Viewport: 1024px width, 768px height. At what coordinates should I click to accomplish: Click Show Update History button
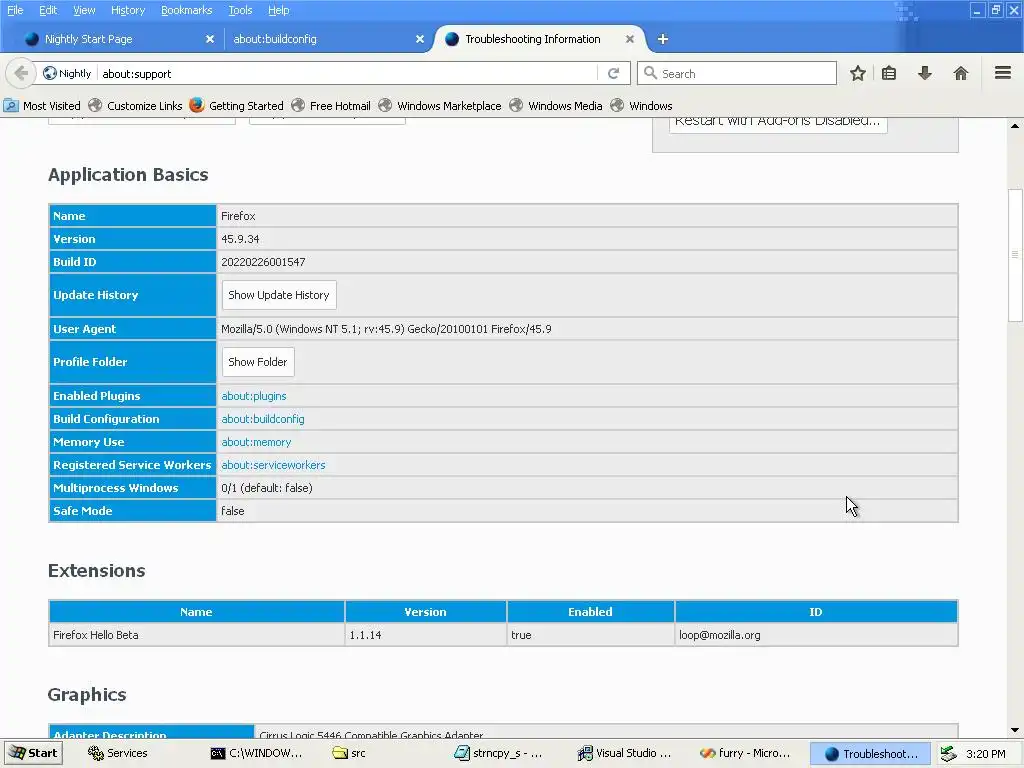[279, 295]
